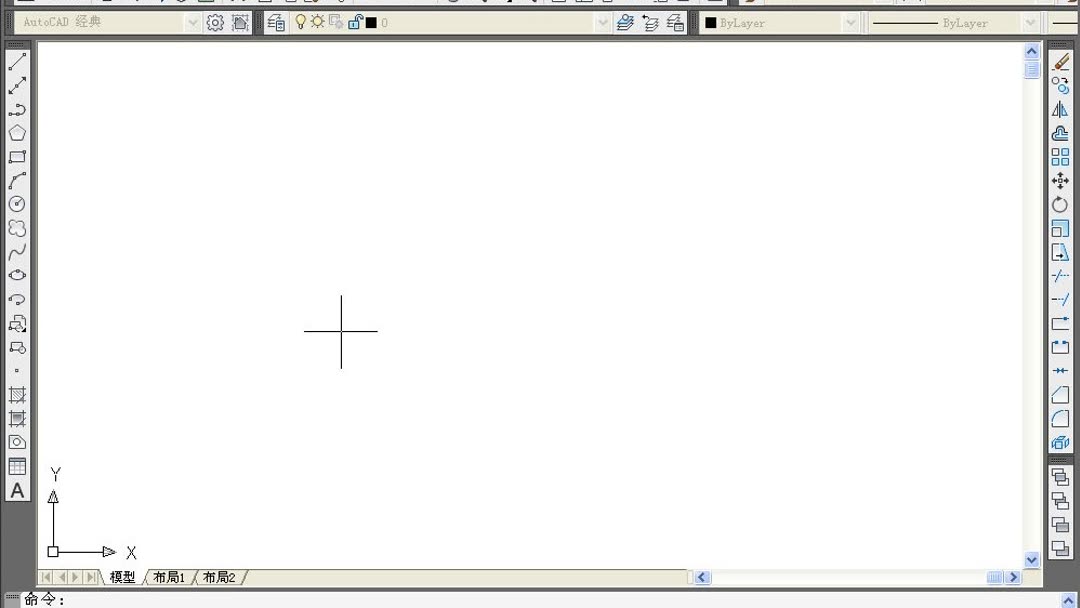Open the workspace dropdown showing AutoCAD 经典
Image resolution: width=1080 pixels, height=608 pixels.
click(190, 22)
